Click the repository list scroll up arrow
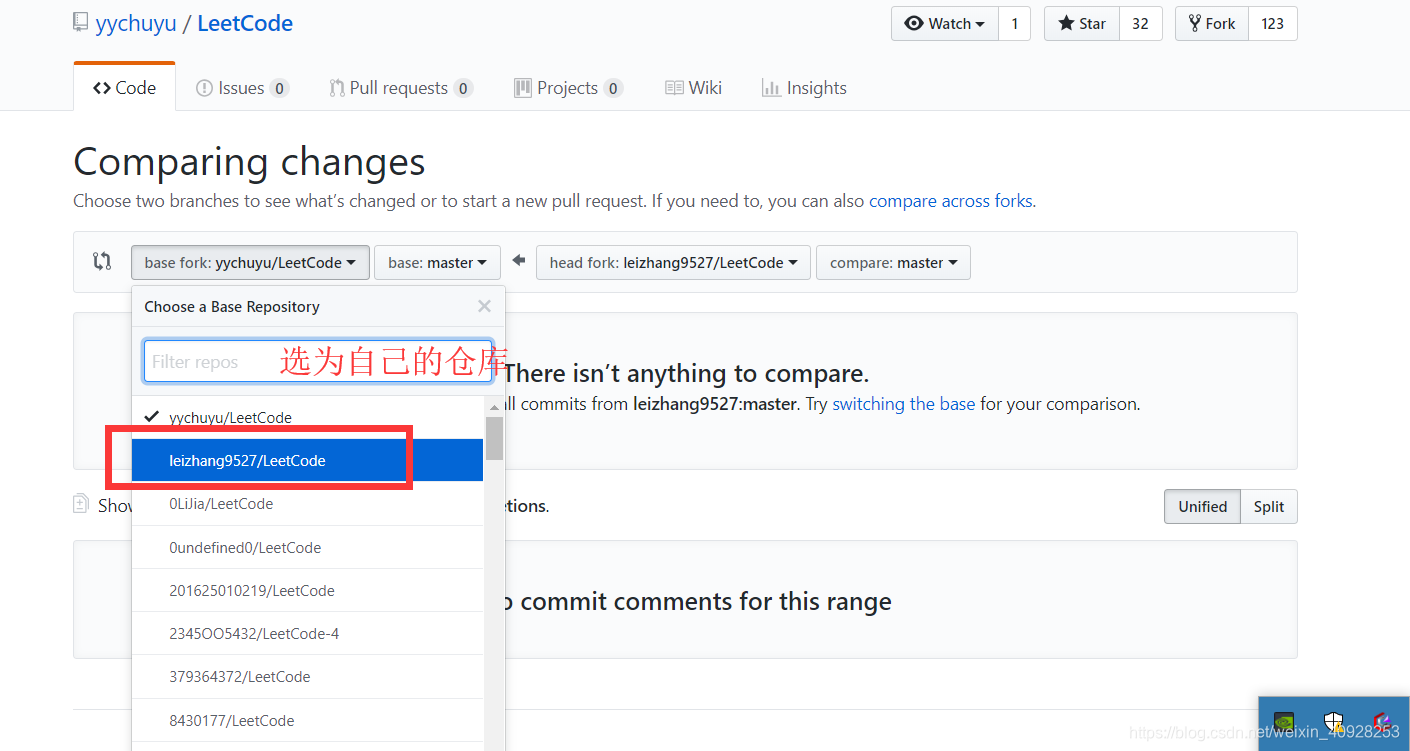Image resolution: width=1410 pixels, height=751 pixels. point(494,406)
